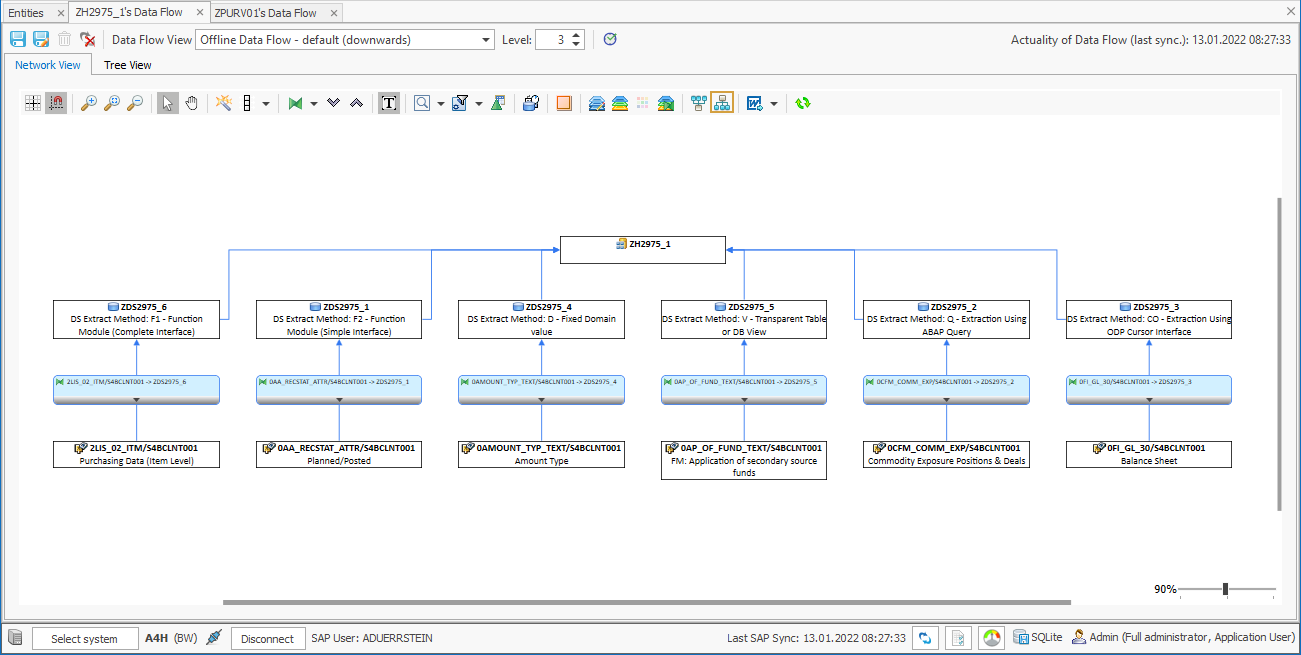Click the green refresh arrows icon
The height and width of the screenshot is (655, 1301).
802,102
